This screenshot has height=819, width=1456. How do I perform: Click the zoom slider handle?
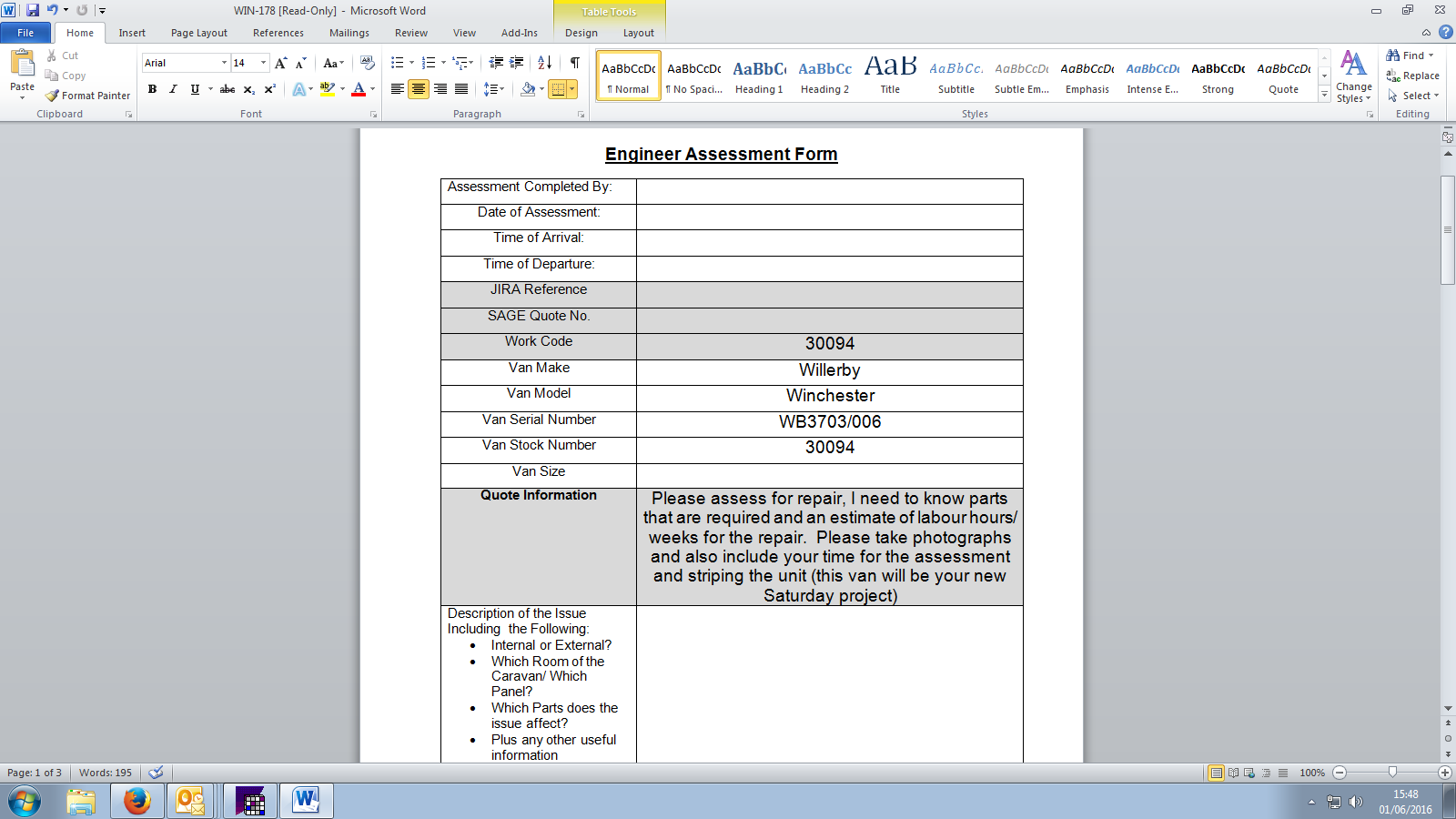1392,773
